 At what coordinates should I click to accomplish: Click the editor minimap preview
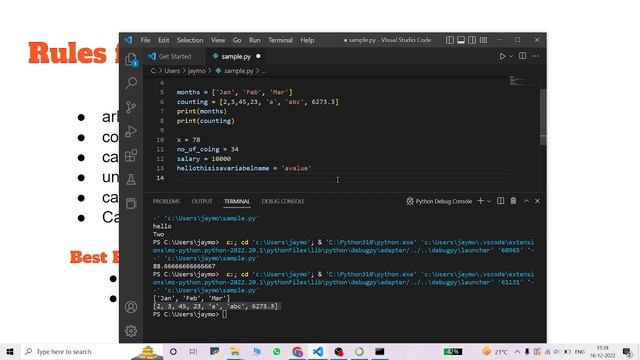pyautogui.click(x=523, y=81)
